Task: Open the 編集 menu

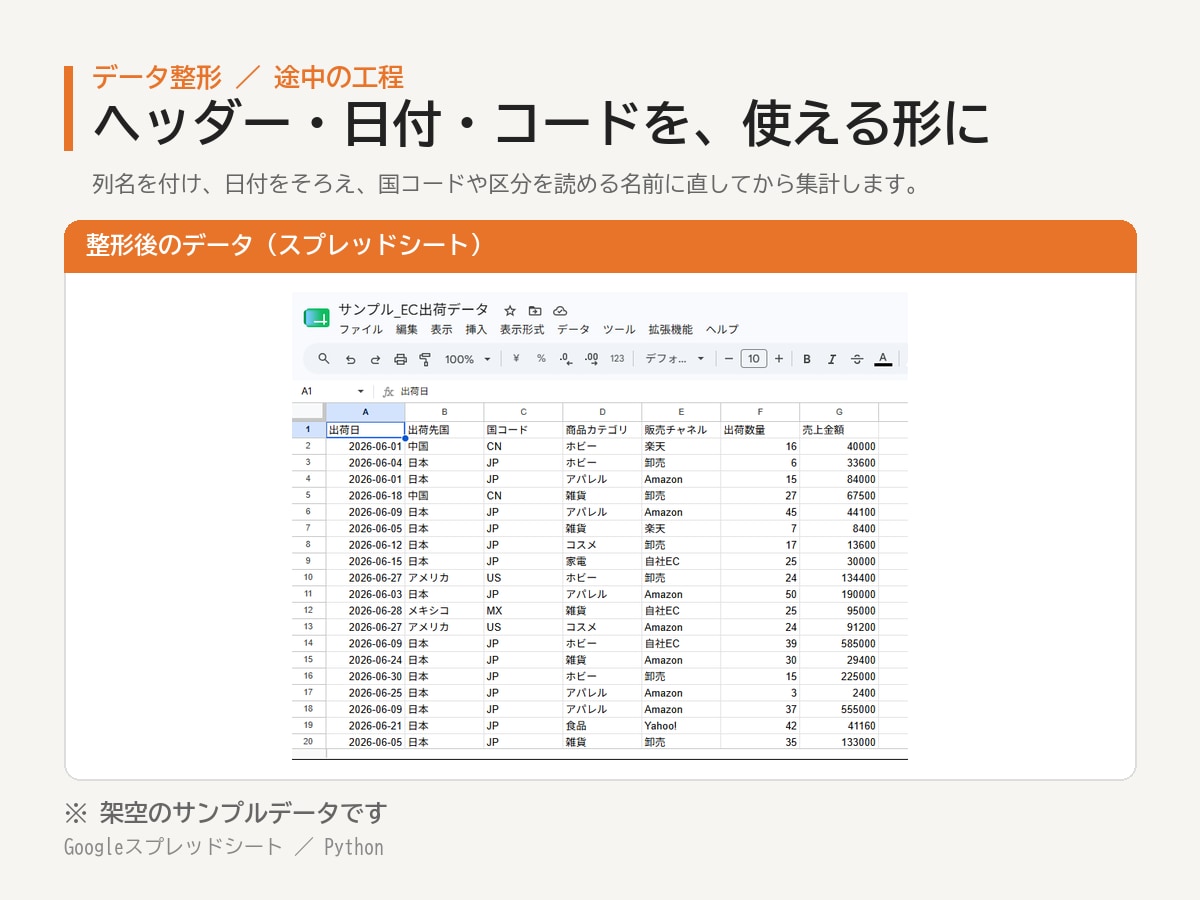Action: (x=407, y=330)
